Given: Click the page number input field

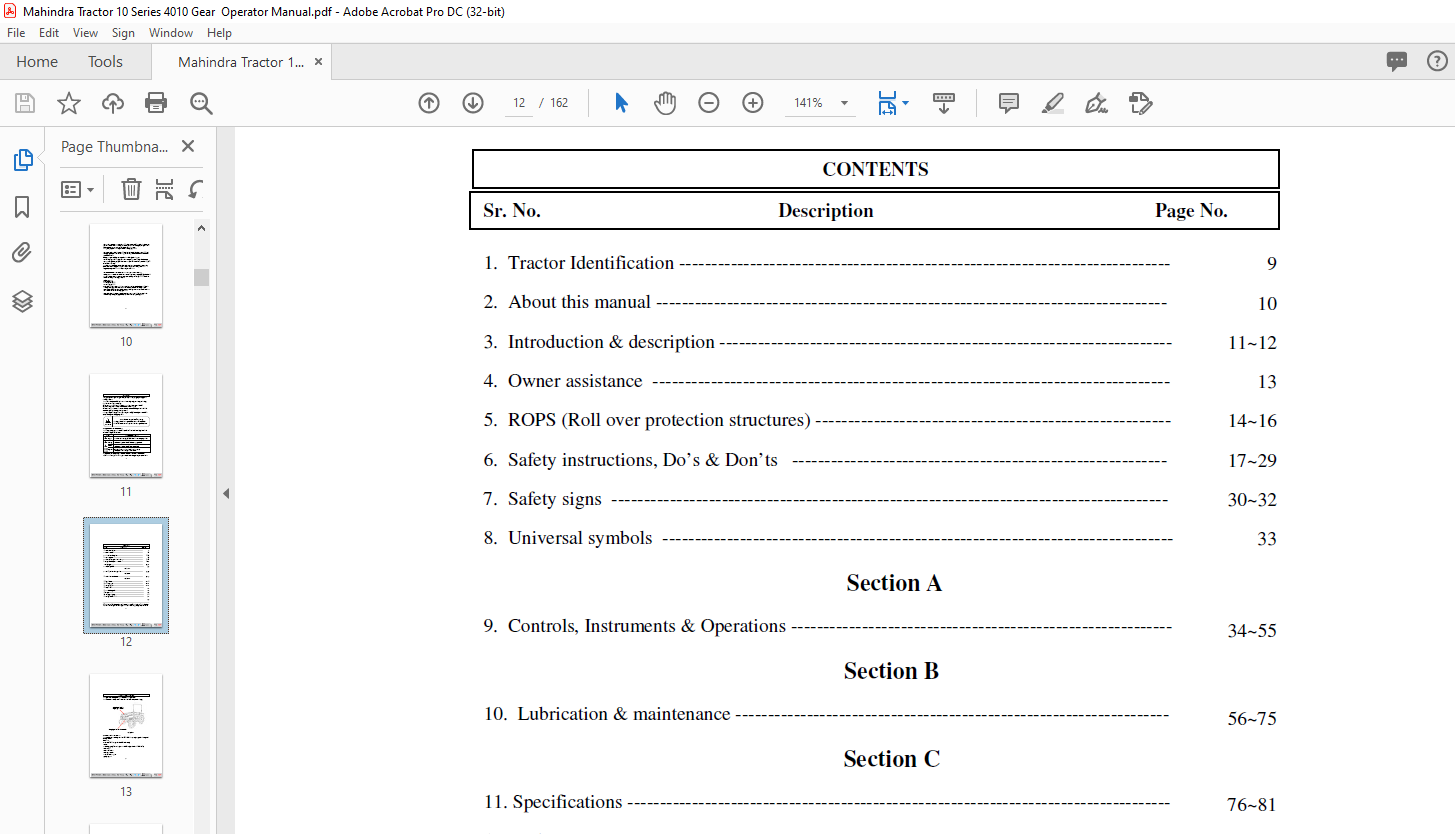Looking at the screenshot, I should (518, 103).
